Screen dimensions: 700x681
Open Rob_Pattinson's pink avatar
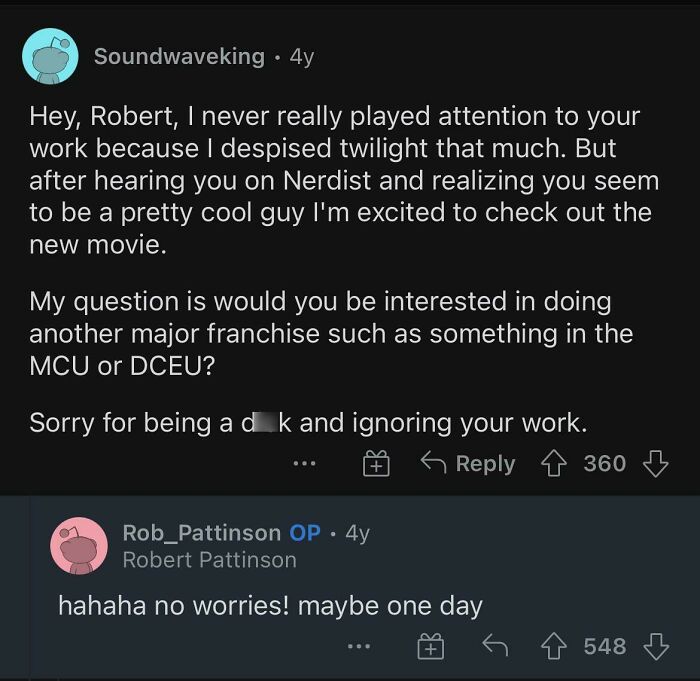point(79,546)
